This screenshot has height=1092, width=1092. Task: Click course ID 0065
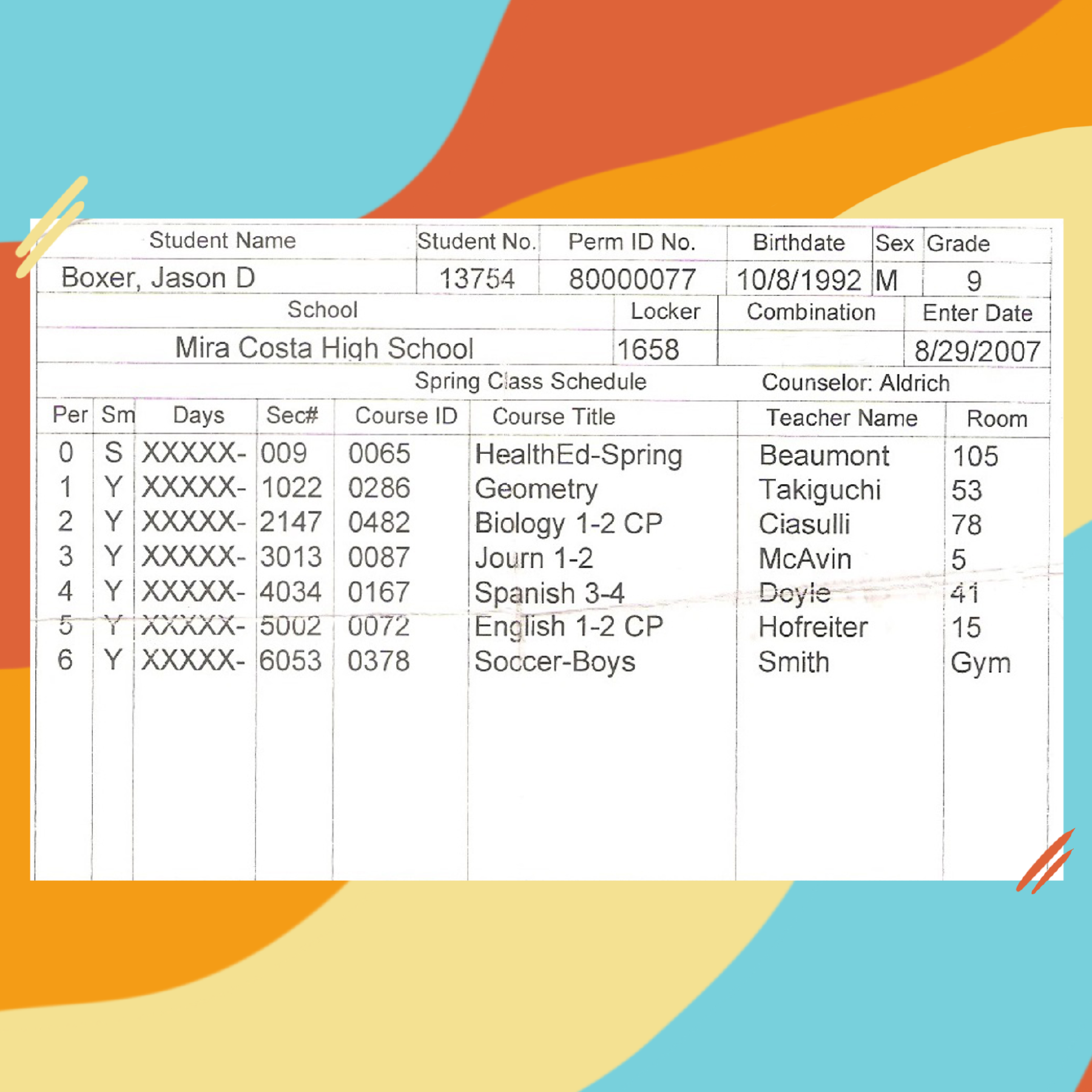pyautogui.click(x=379, y=454)
